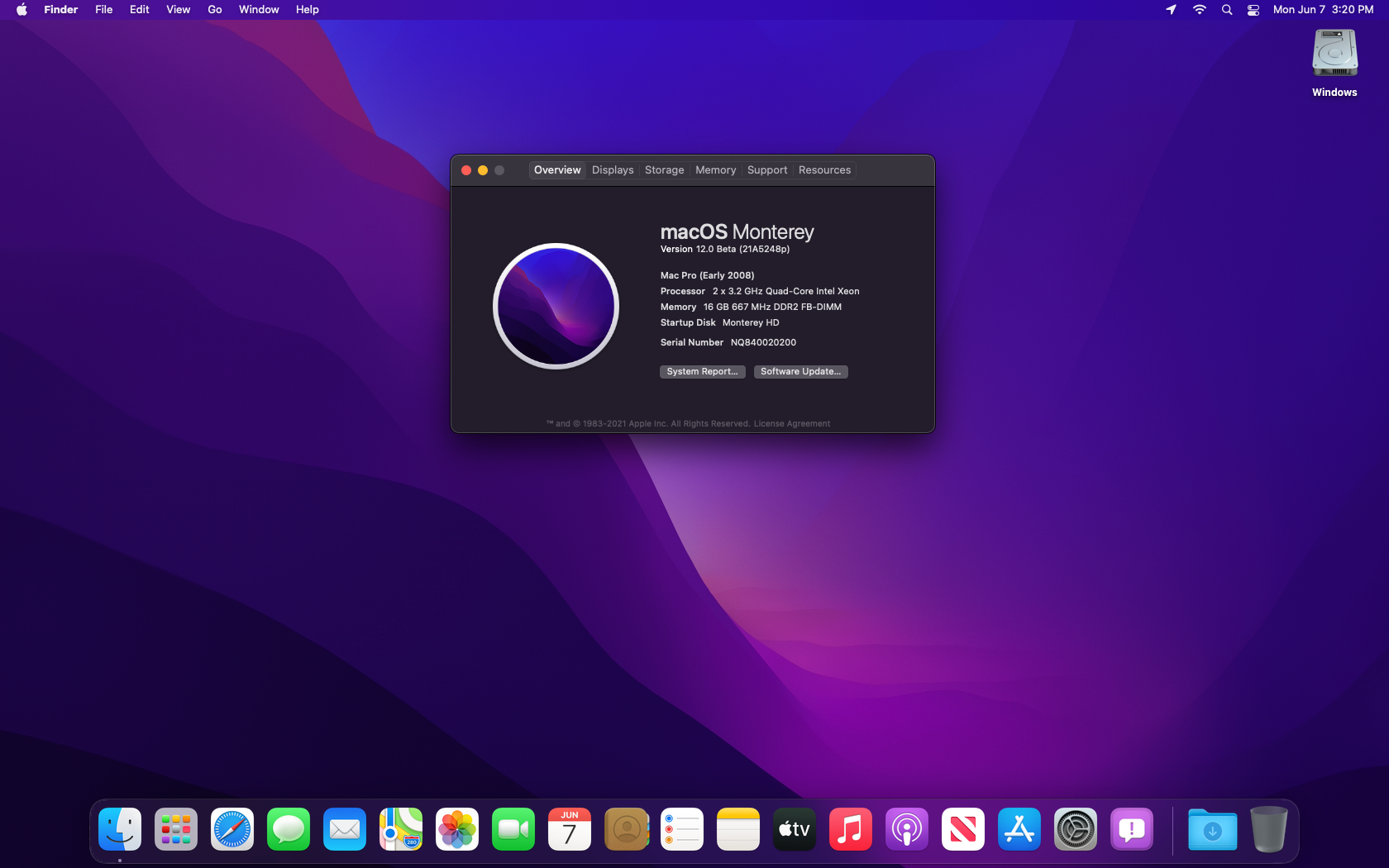The image size is (1389, 868).
Task: Click the version text 12.0 Beta (21A5248p)
Action: (742, 249)
